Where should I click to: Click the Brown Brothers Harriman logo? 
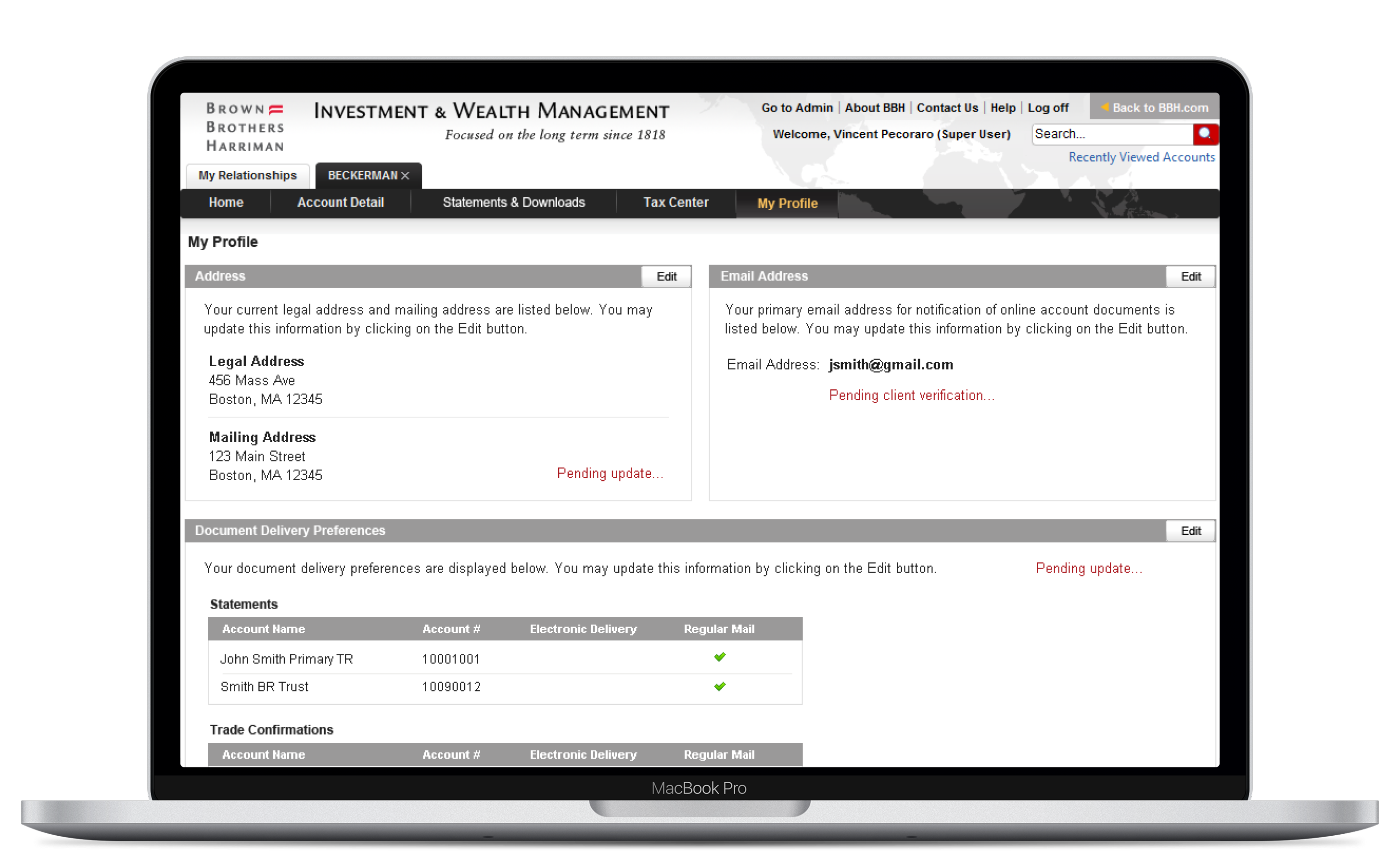245,127
